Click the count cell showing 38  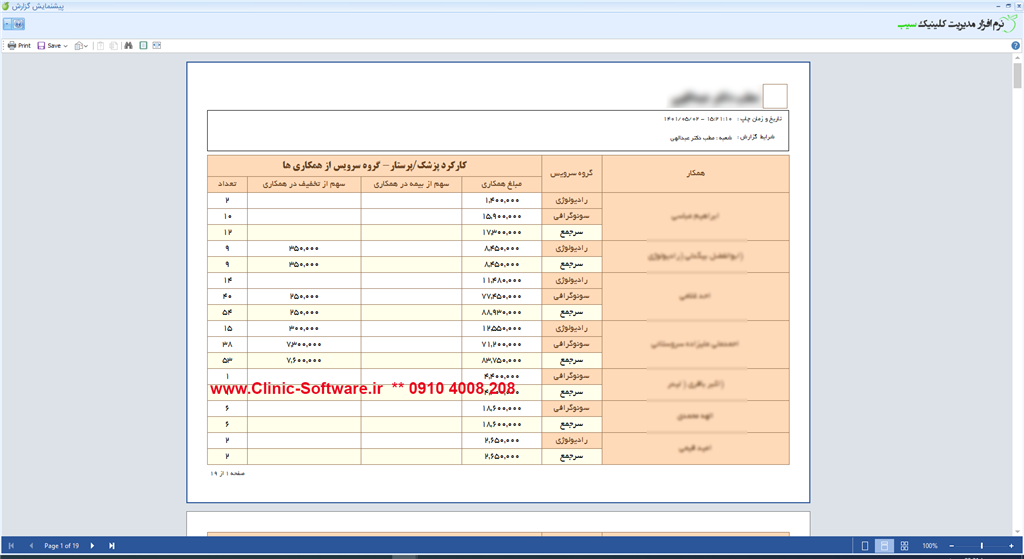point(227,344)
